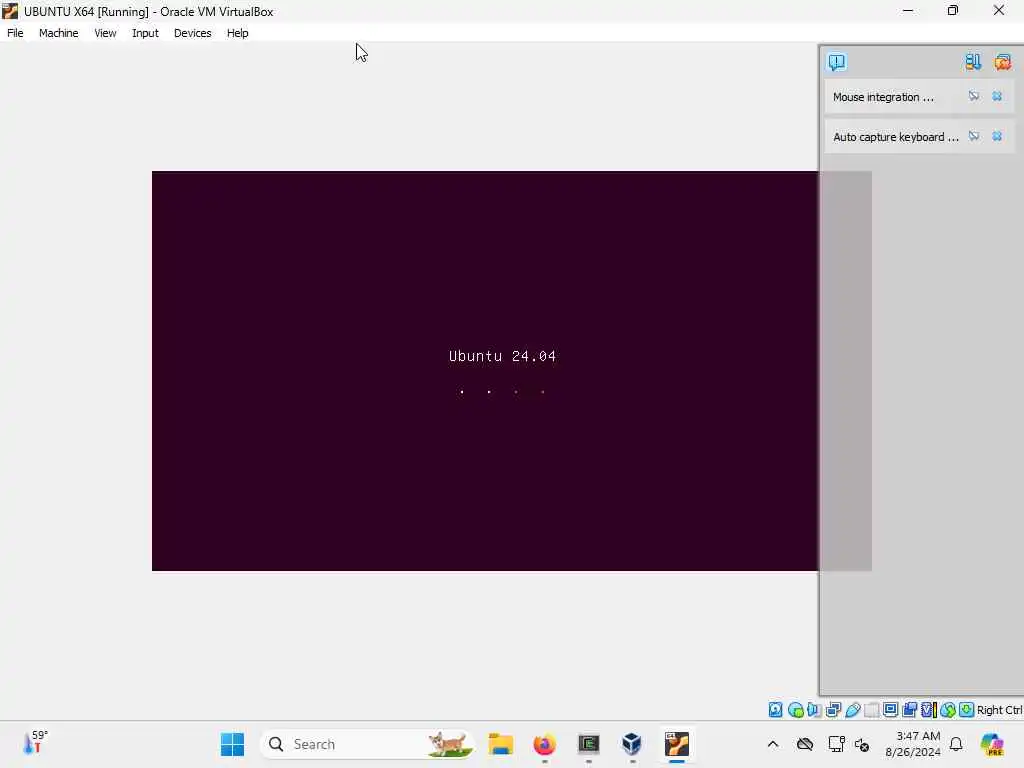This screenshot has width=1024, height=768.
Task: Click the network tray icon
Action: pyautogui.click(x=837, y=744)
